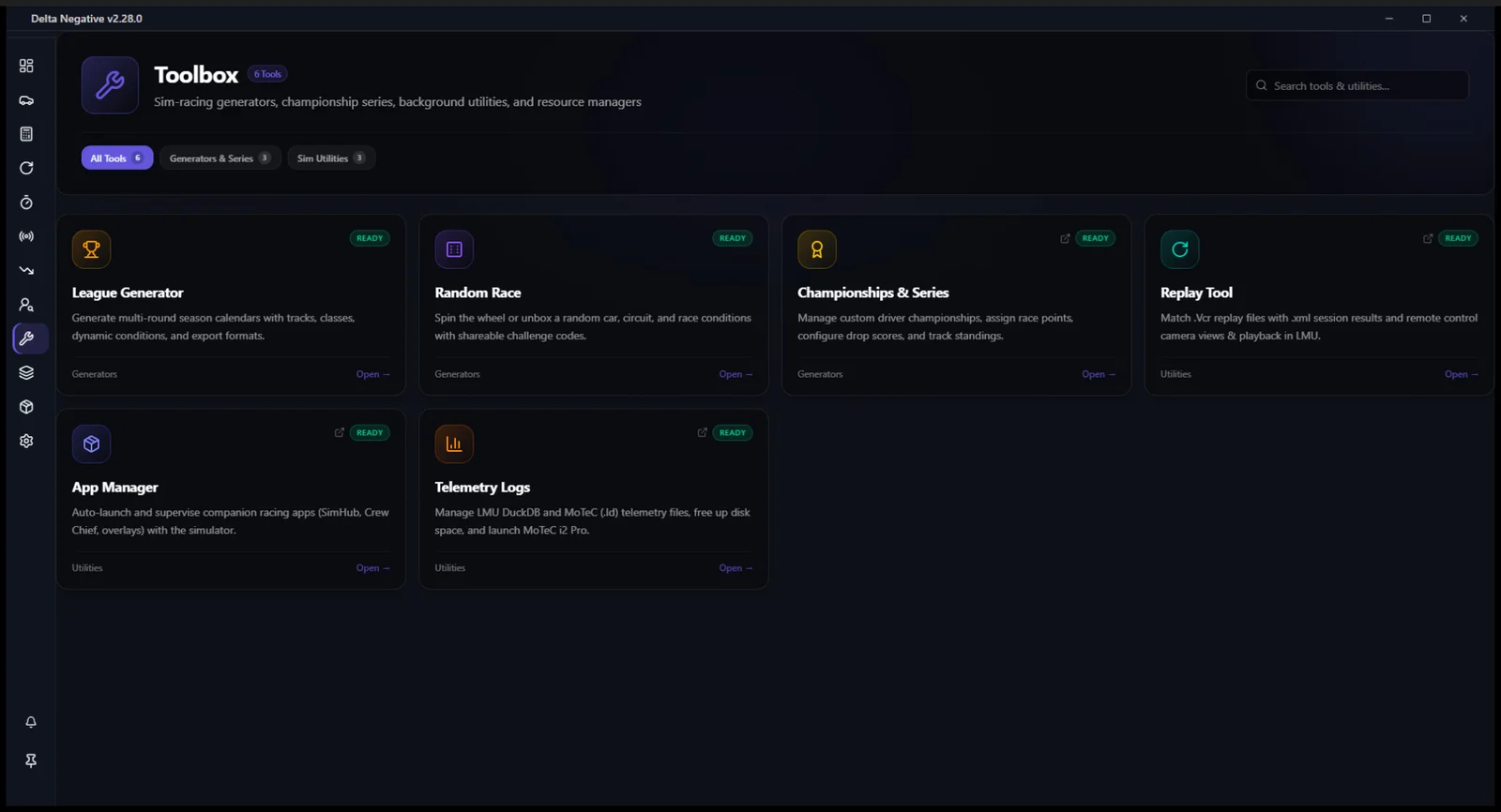Screen dimensions: 1501x812
Task: Click the circular refresh icon in sidebar
Action: tap(26, 168)
